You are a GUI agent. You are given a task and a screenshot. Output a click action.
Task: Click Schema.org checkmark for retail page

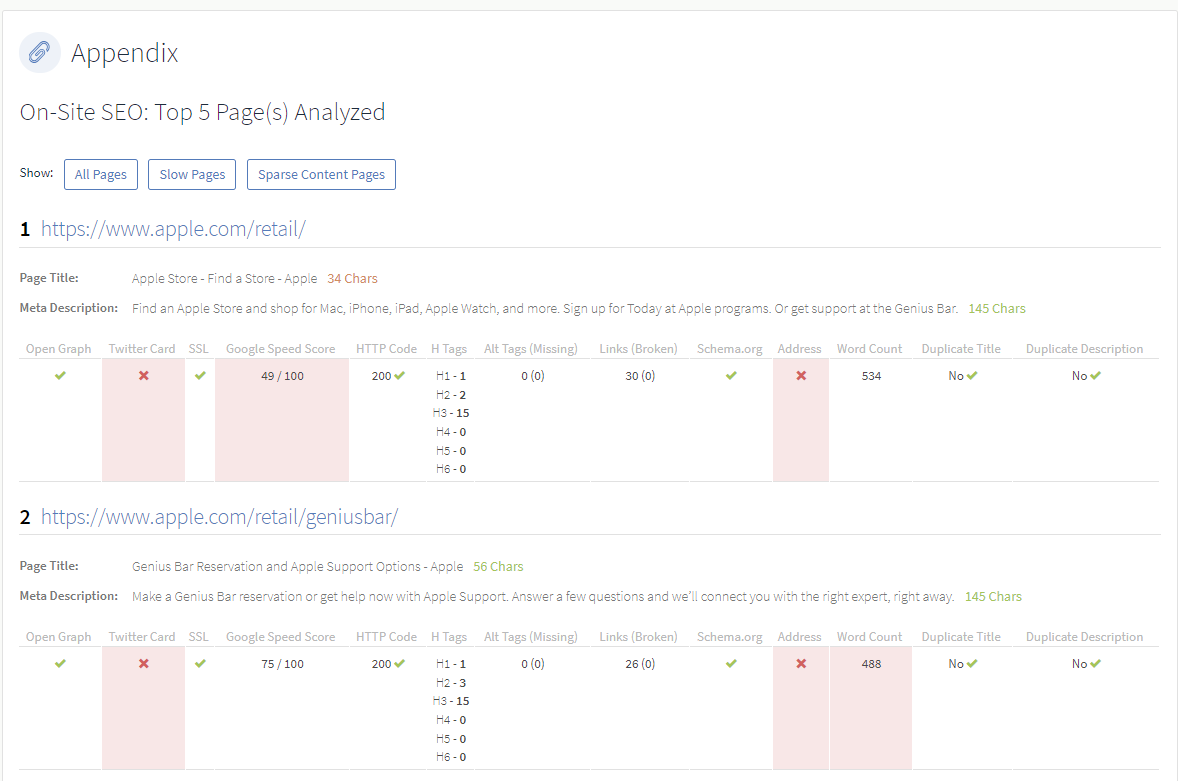pos(731,375)
